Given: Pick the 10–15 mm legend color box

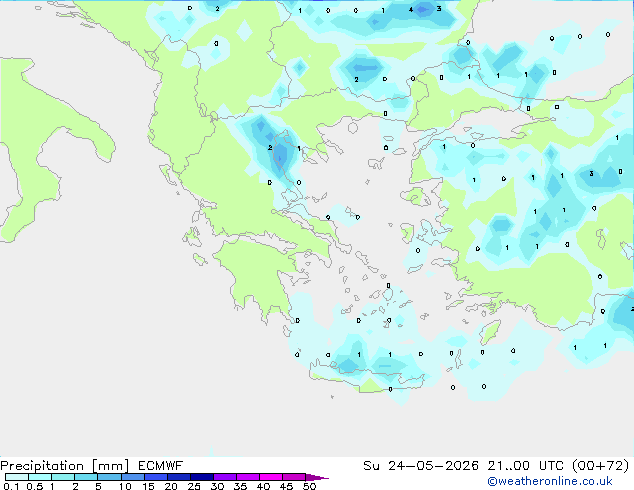Looking at the screenshot, I should 132,477.
